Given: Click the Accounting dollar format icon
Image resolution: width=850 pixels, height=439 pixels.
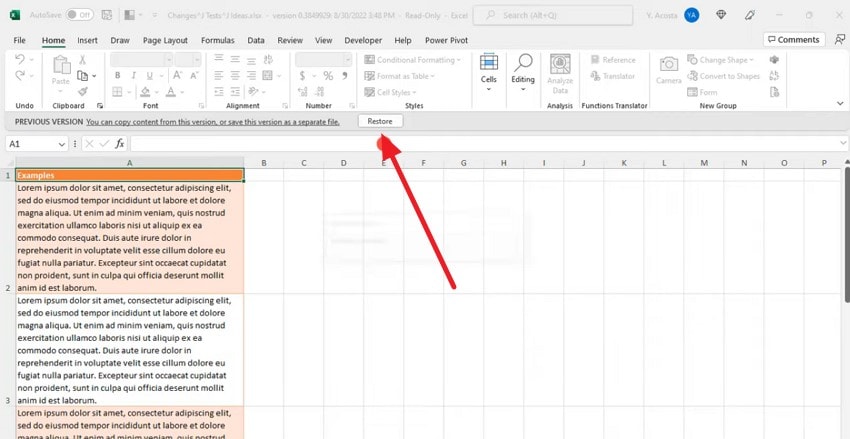Looking at the screenshot, I should pyautogui.click(x=302, y=76).
